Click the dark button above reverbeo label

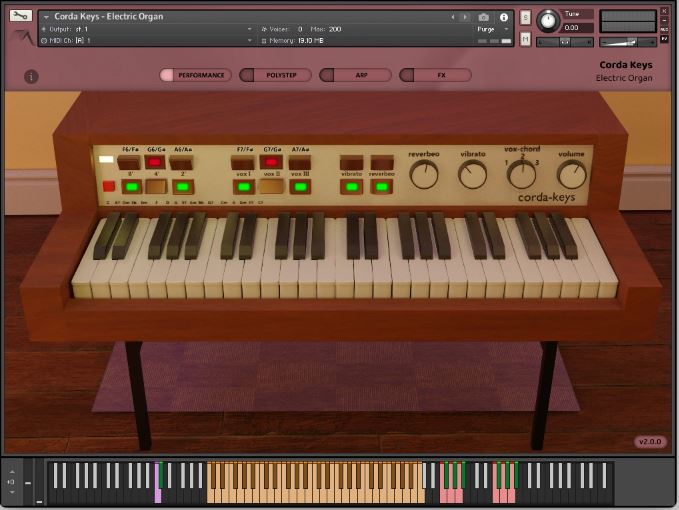[382, 163]
